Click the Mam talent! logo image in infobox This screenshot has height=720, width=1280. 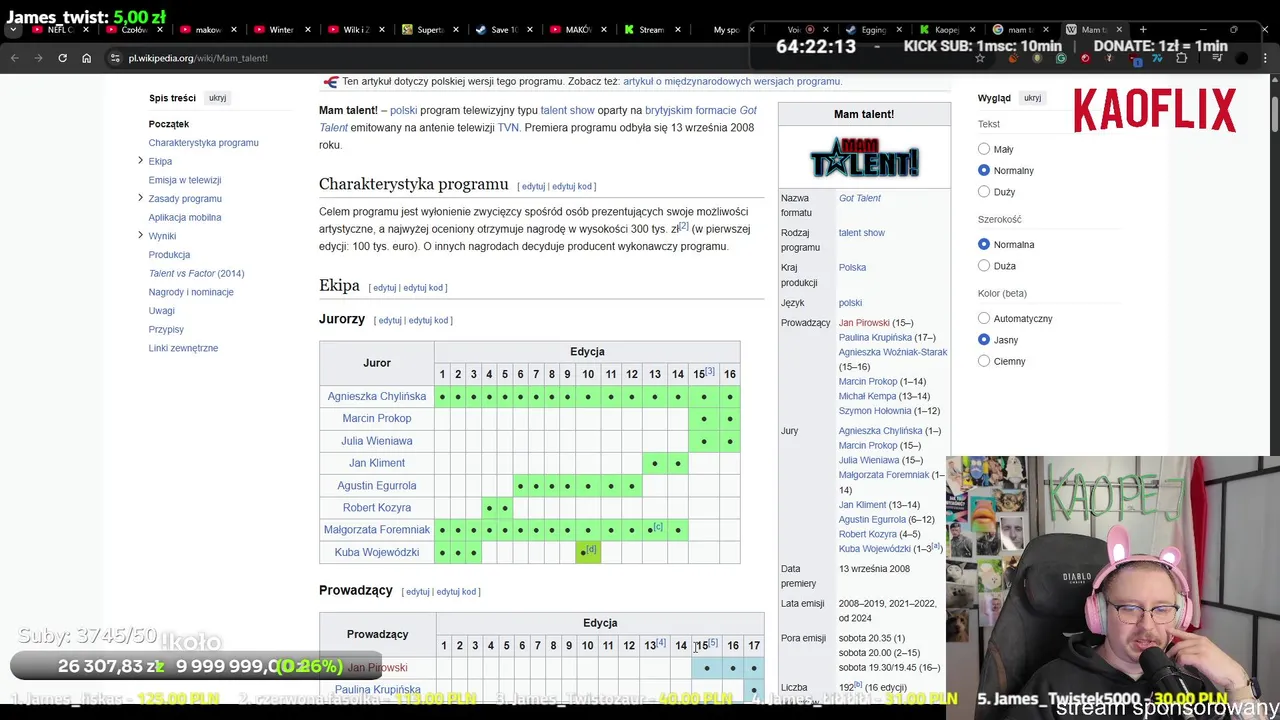864,158
